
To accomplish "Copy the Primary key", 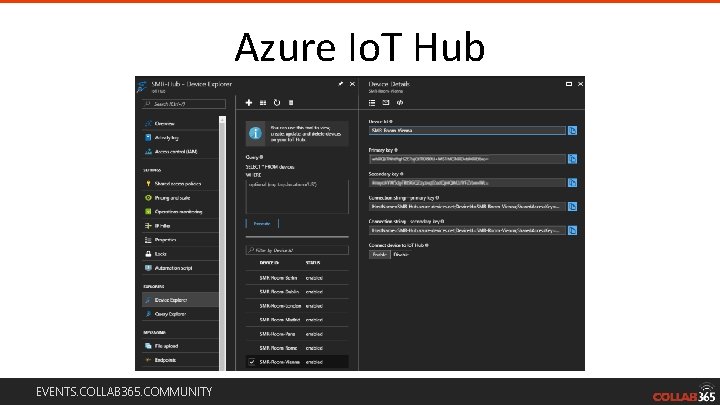I will [x=572, y=159].
